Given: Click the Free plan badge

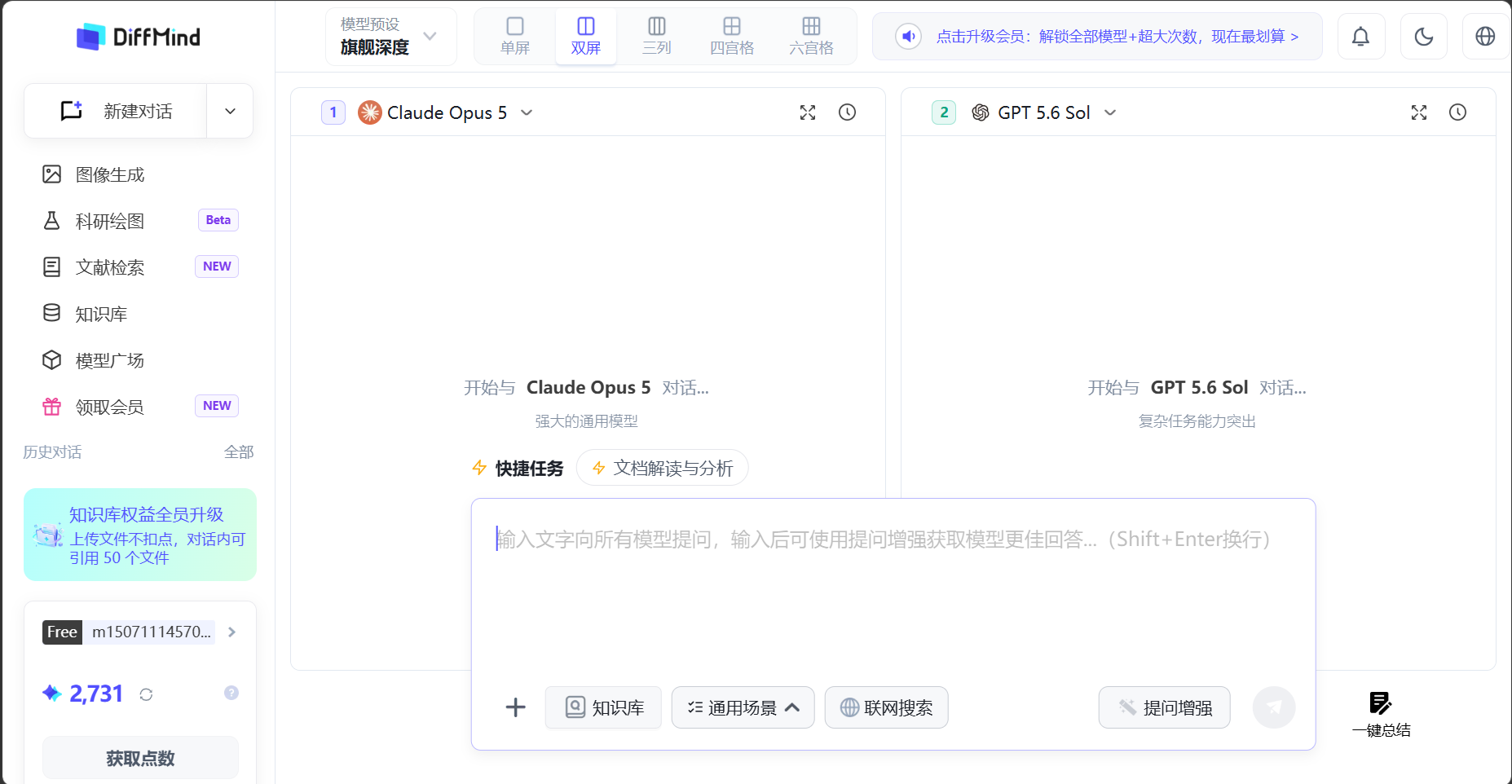Looking at the screenshot, I should [x=62, y=632].
